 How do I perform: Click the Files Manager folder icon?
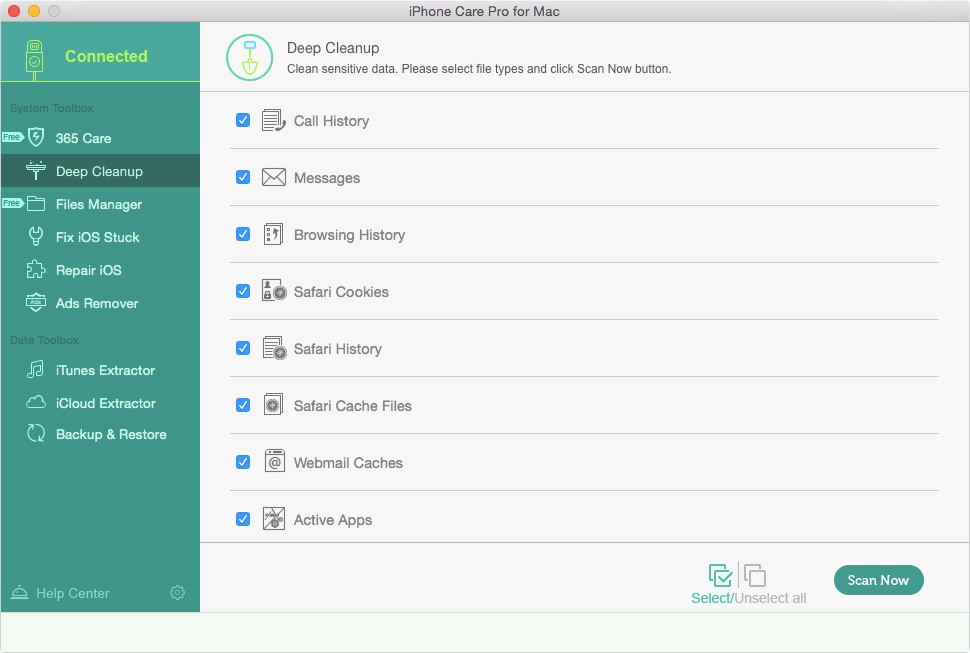pos(36,203)
